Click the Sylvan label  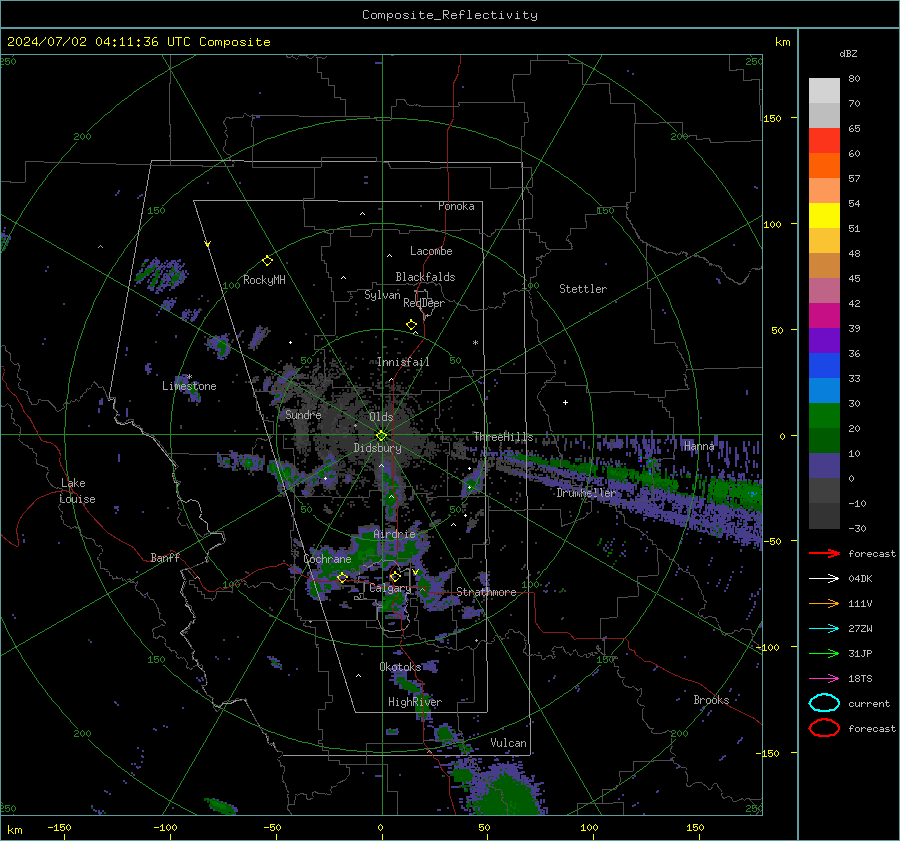click(x=382, y=295)
